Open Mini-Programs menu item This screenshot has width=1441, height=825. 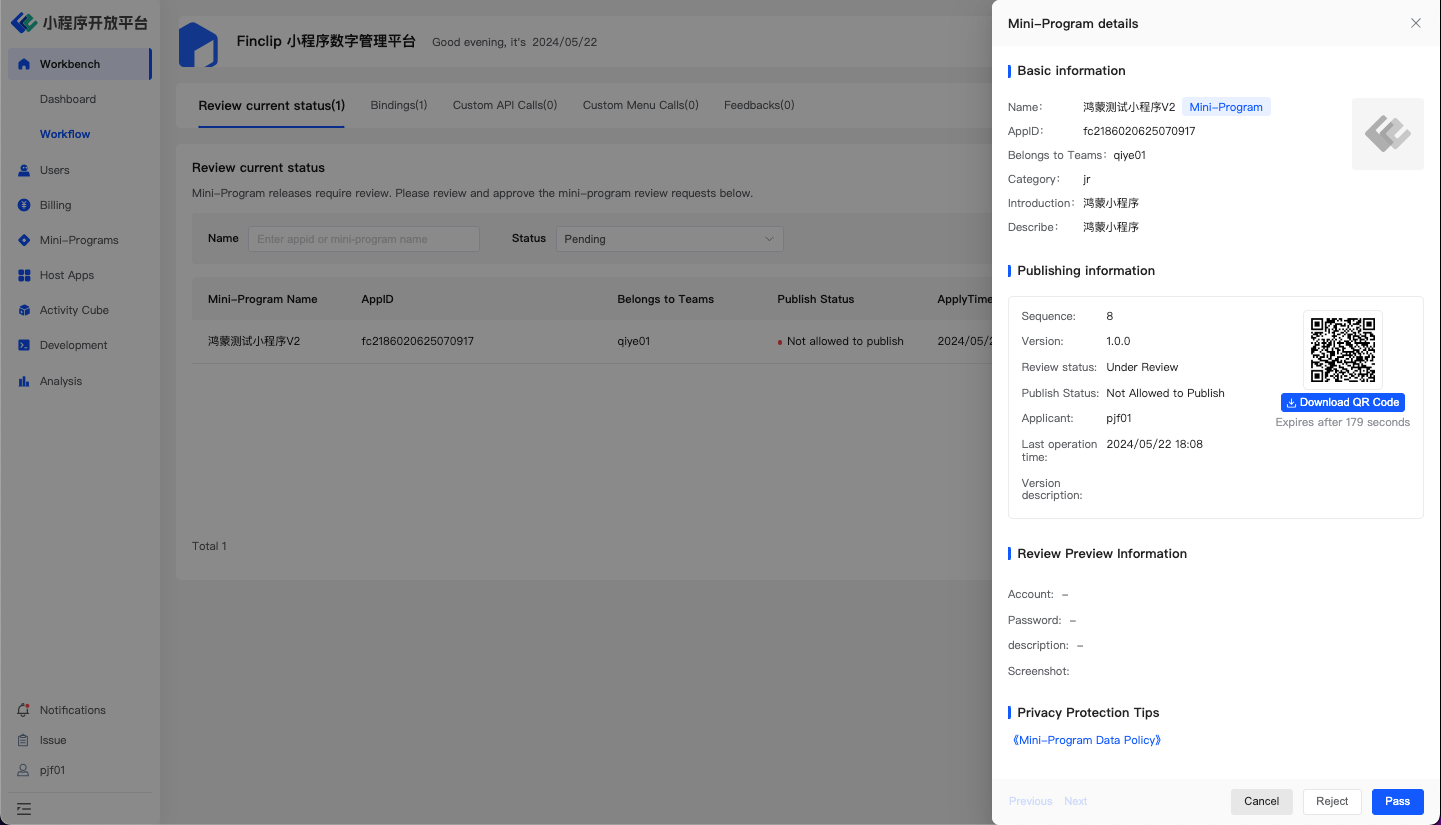(x=80, y=240)
